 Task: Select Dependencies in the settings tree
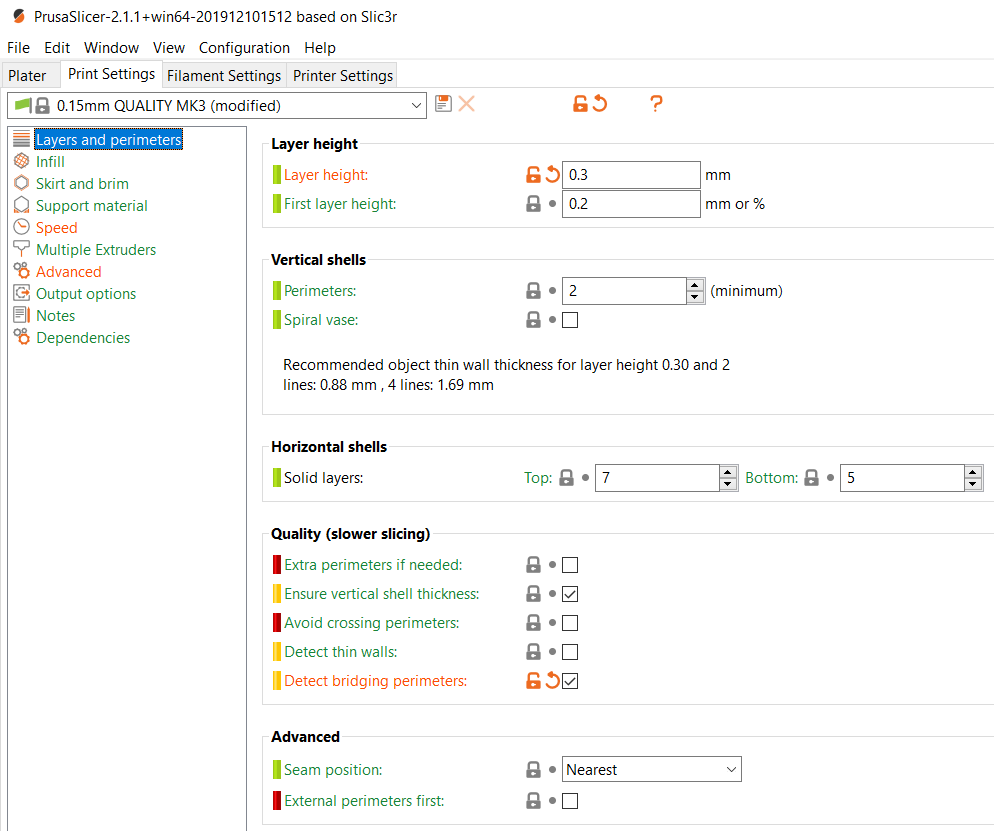pos(83,337)
